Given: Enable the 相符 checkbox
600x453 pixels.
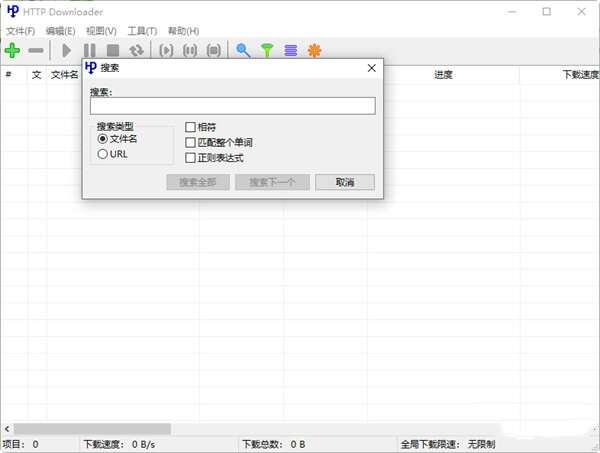Looking at the screenshot, I should click(190, 127).
